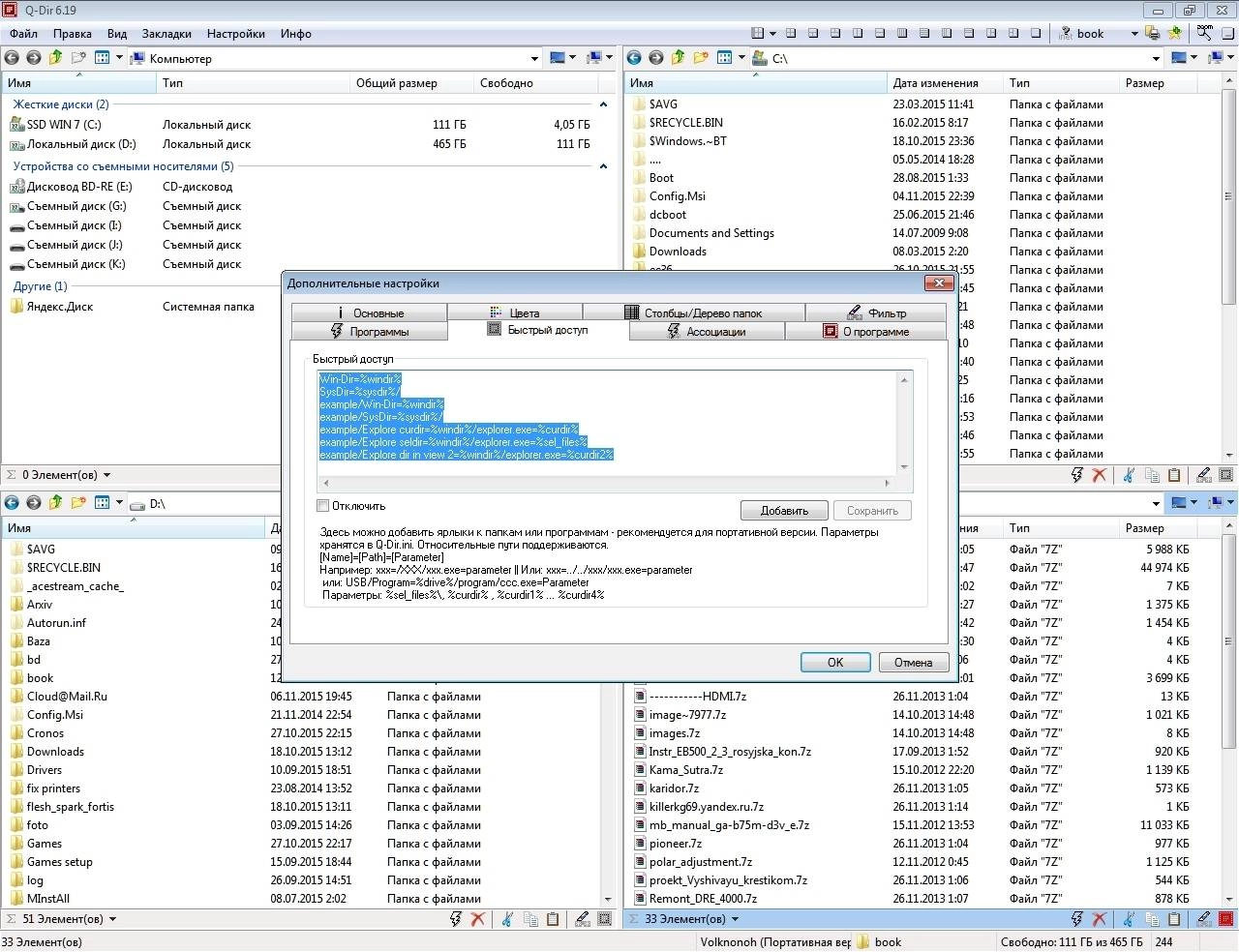The height and width of the screenshot is (952, 1239).
Task: Open 0 Элемент(ов) status dropdown
Action: [x=106, y=475]
